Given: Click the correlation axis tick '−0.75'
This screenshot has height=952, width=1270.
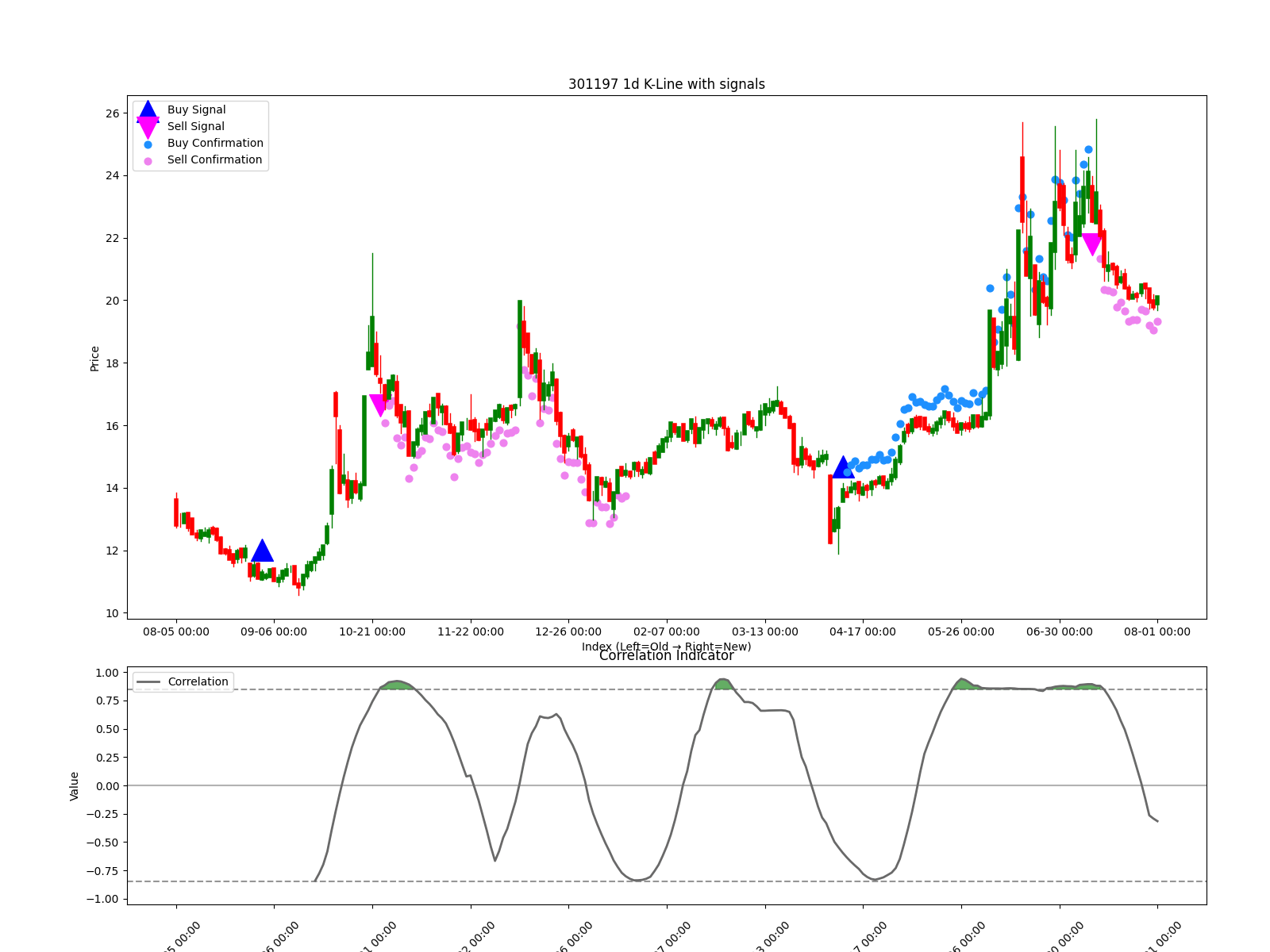Looking at the screenshot, I should click(x=102, y=871).
